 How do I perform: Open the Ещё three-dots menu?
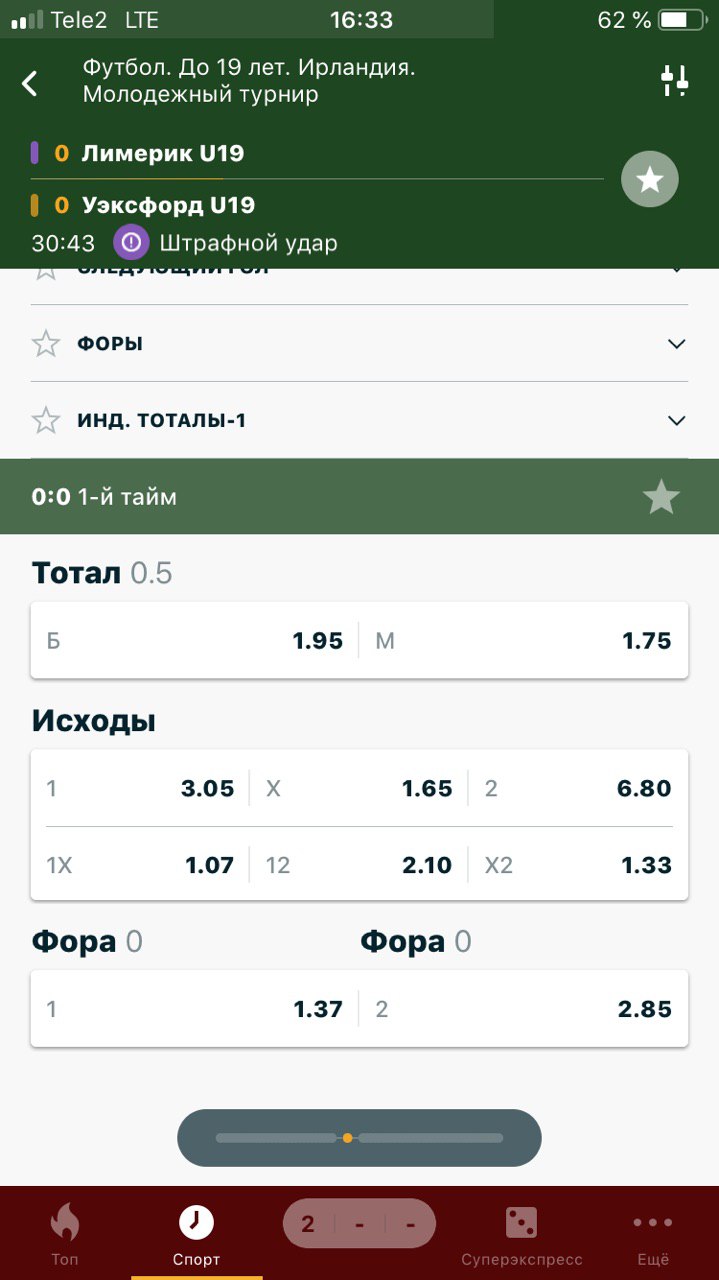653,1231
